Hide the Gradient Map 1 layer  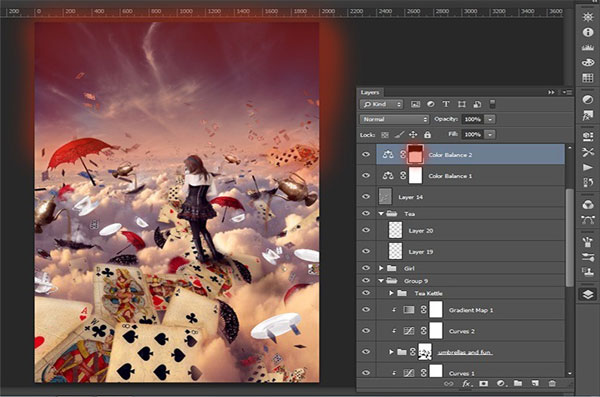(x=366, y=310)
